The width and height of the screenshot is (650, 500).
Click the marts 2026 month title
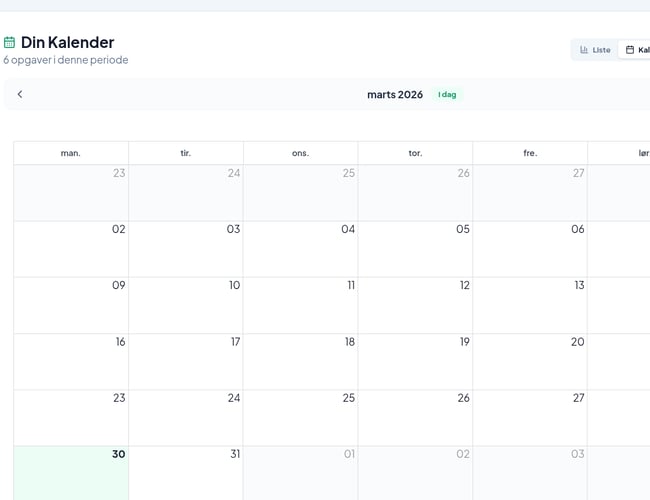point(394,94)
